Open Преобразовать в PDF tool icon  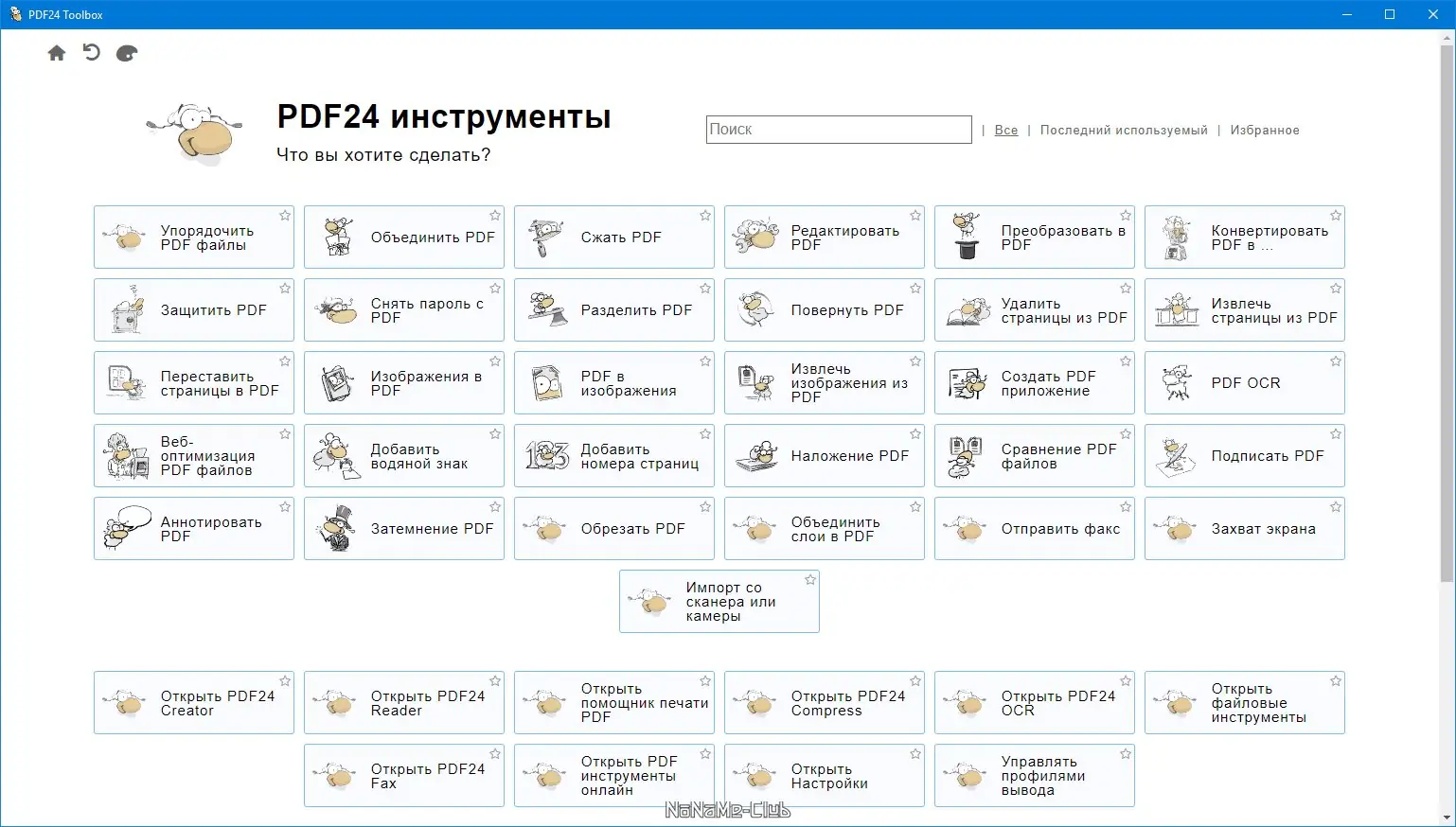tap(967, 237)
